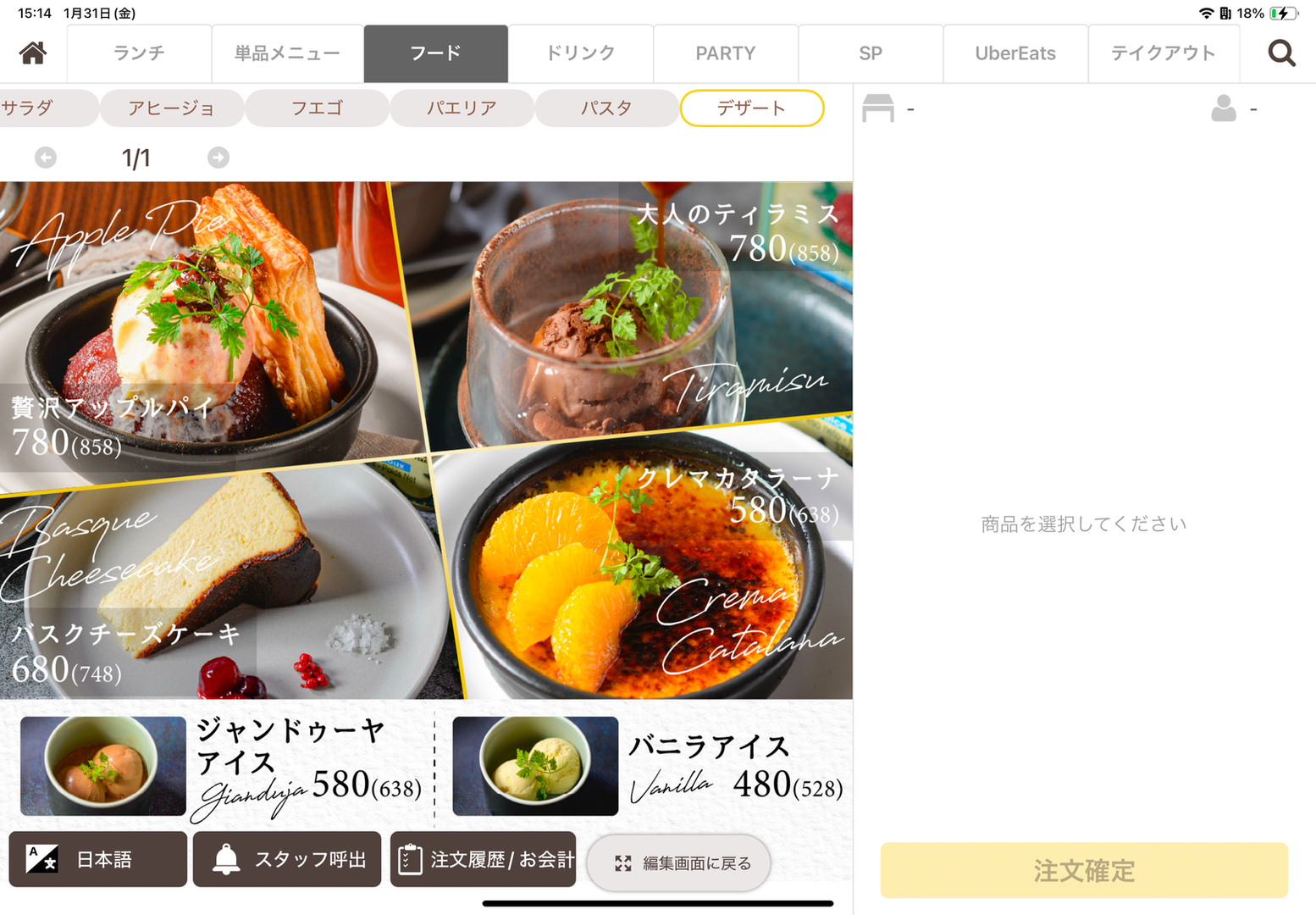The height and width of the screenshot is (915, 1316).
Task: Go to the home screen icon
Action: point(33,53)
